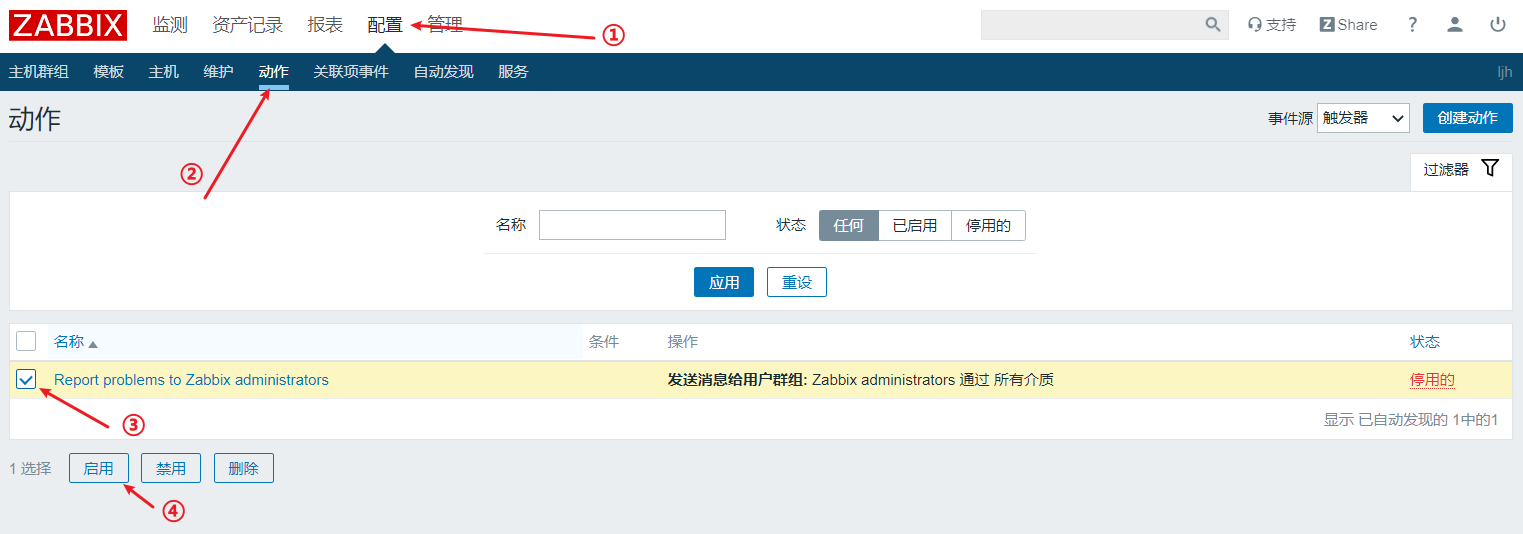Go to the 模板 submenu
The height and width of the screenshot is (534, 1523).
click(x=109, y=72)
